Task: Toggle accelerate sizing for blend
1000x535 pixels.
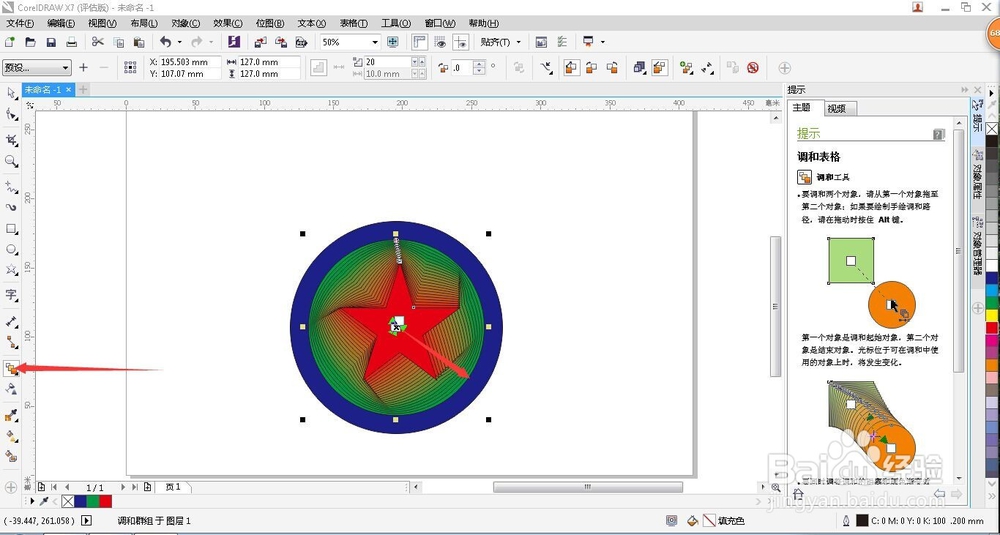Action: click(x=659, y=68)
